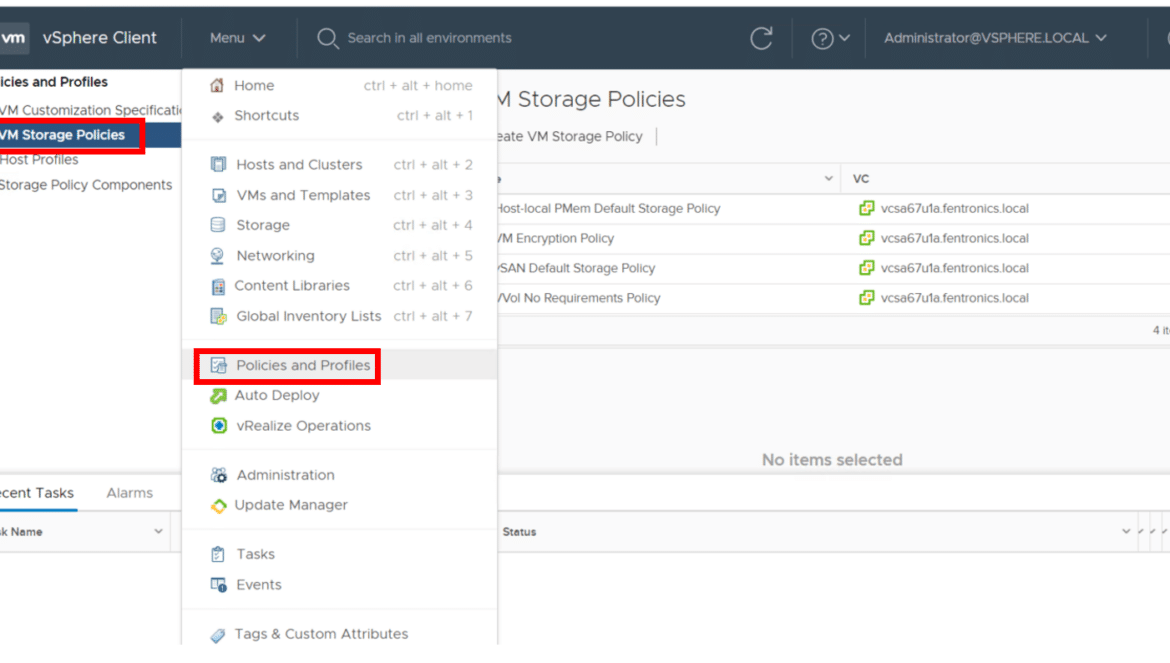Switch to the Recent Tasks tab
The width and height of the screenshot is (1170, 663).
(37, 493)
